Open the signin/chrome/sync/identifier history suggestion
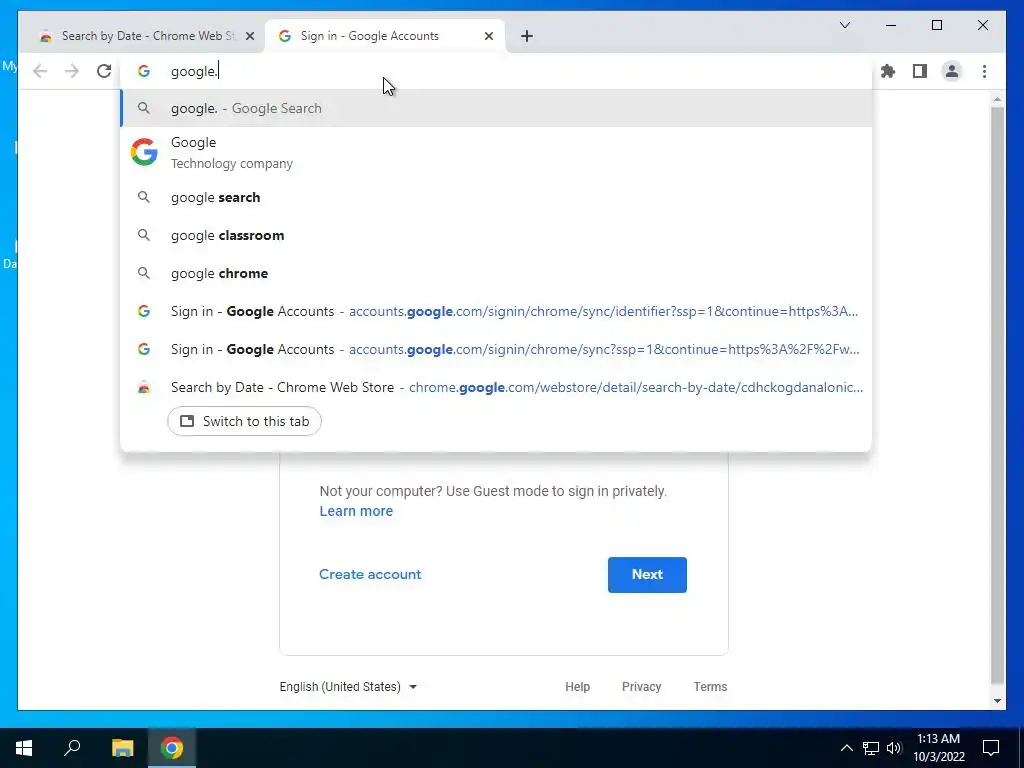1024x768 pixels. coord(496,312)
